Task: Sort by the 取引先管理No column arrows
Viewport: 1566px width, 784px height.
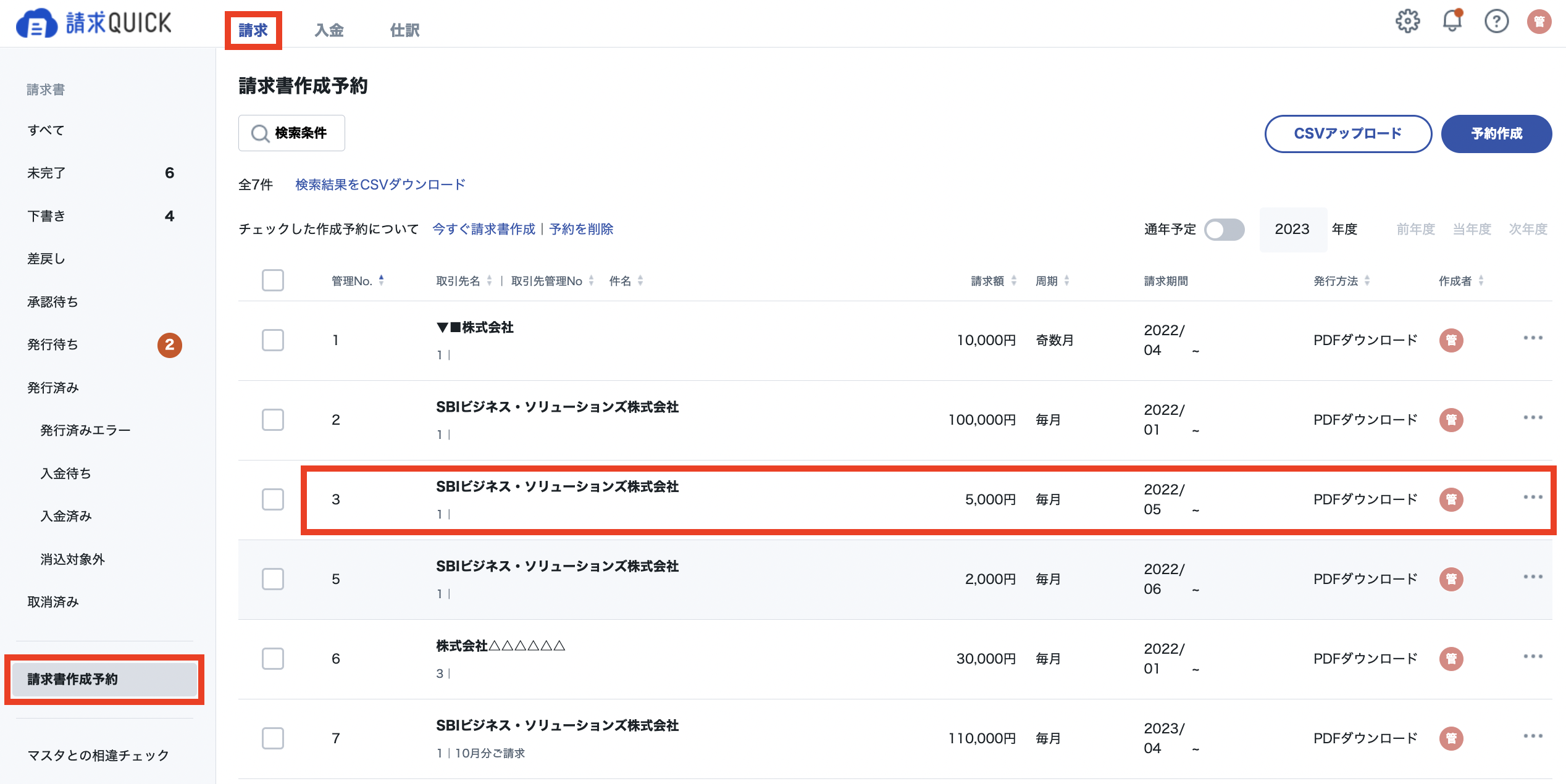Action: pos(592,280)
